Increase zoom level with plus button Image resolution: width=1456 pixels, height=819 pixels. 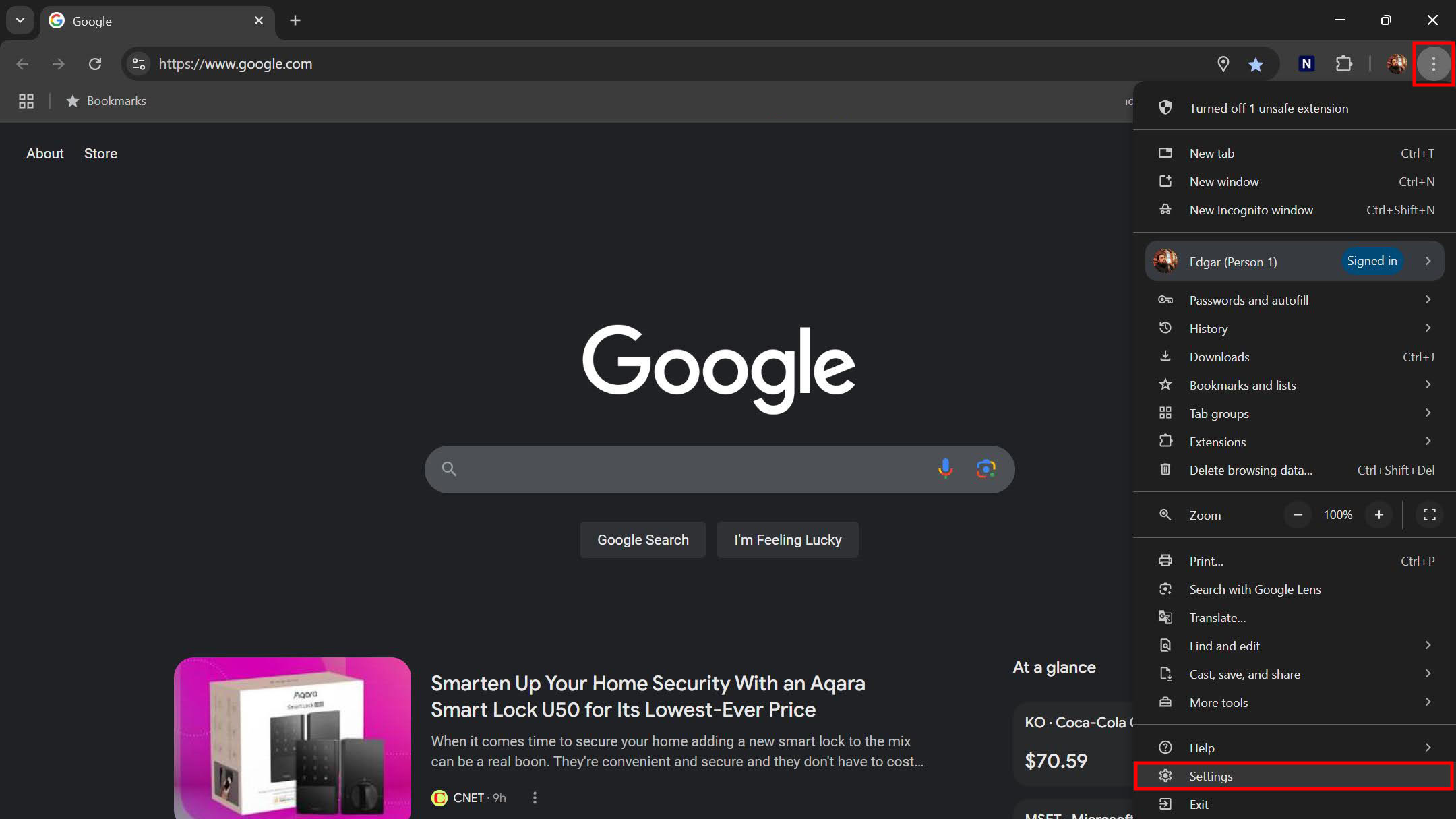[x=1379, y=515]
